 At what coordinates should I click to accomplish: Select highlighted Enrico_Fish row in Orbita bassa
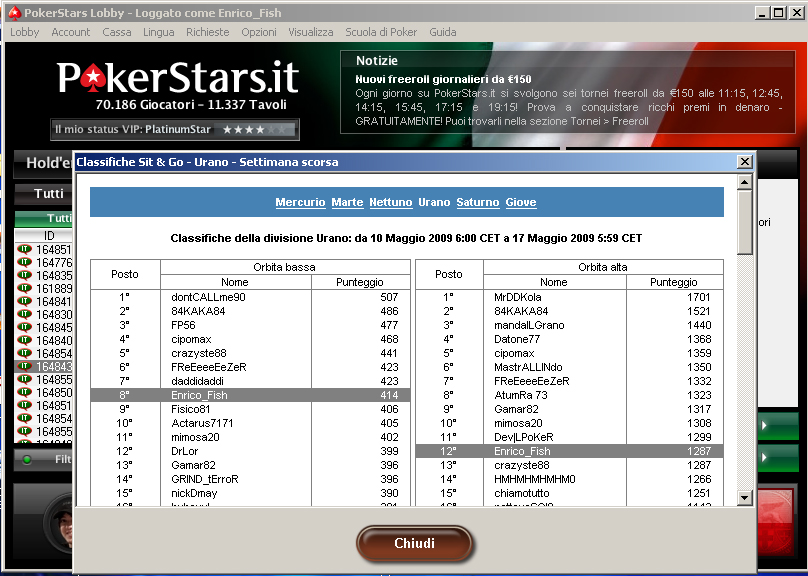[250, 395]
